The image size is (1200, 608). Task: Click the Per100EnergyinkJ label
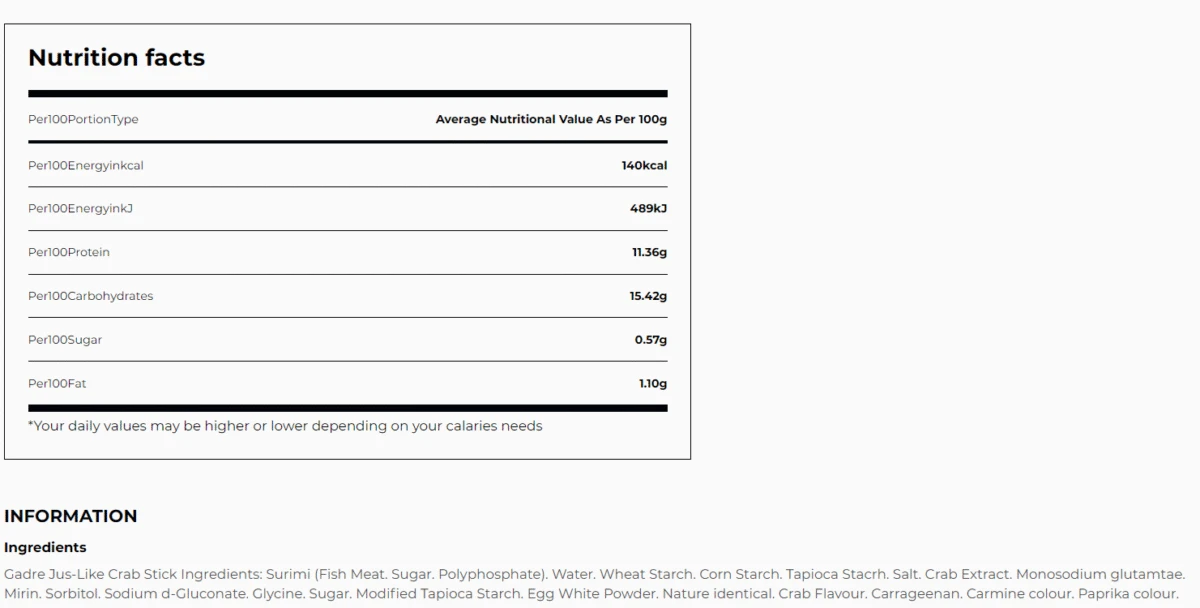pos(80,209)
